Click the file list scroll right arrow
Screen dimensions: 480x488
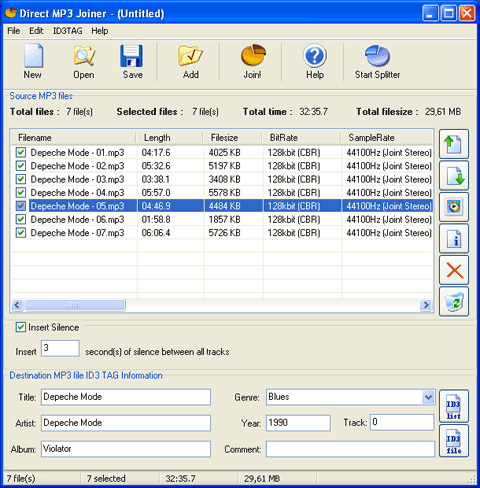[426, 305]
